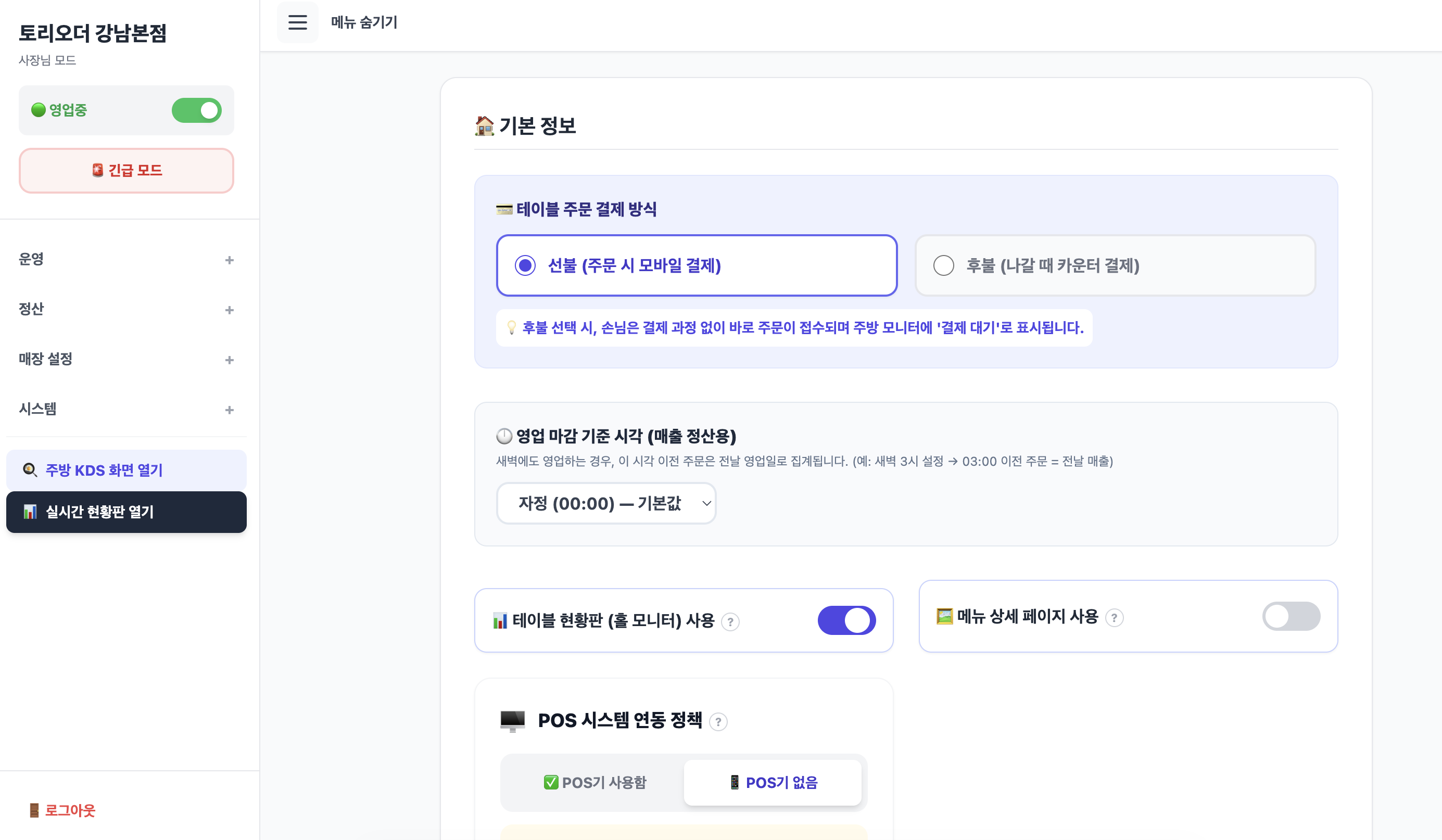
Task: Click the clock icon beside 영업 마감 기준 시각
Action: (504, 436)
